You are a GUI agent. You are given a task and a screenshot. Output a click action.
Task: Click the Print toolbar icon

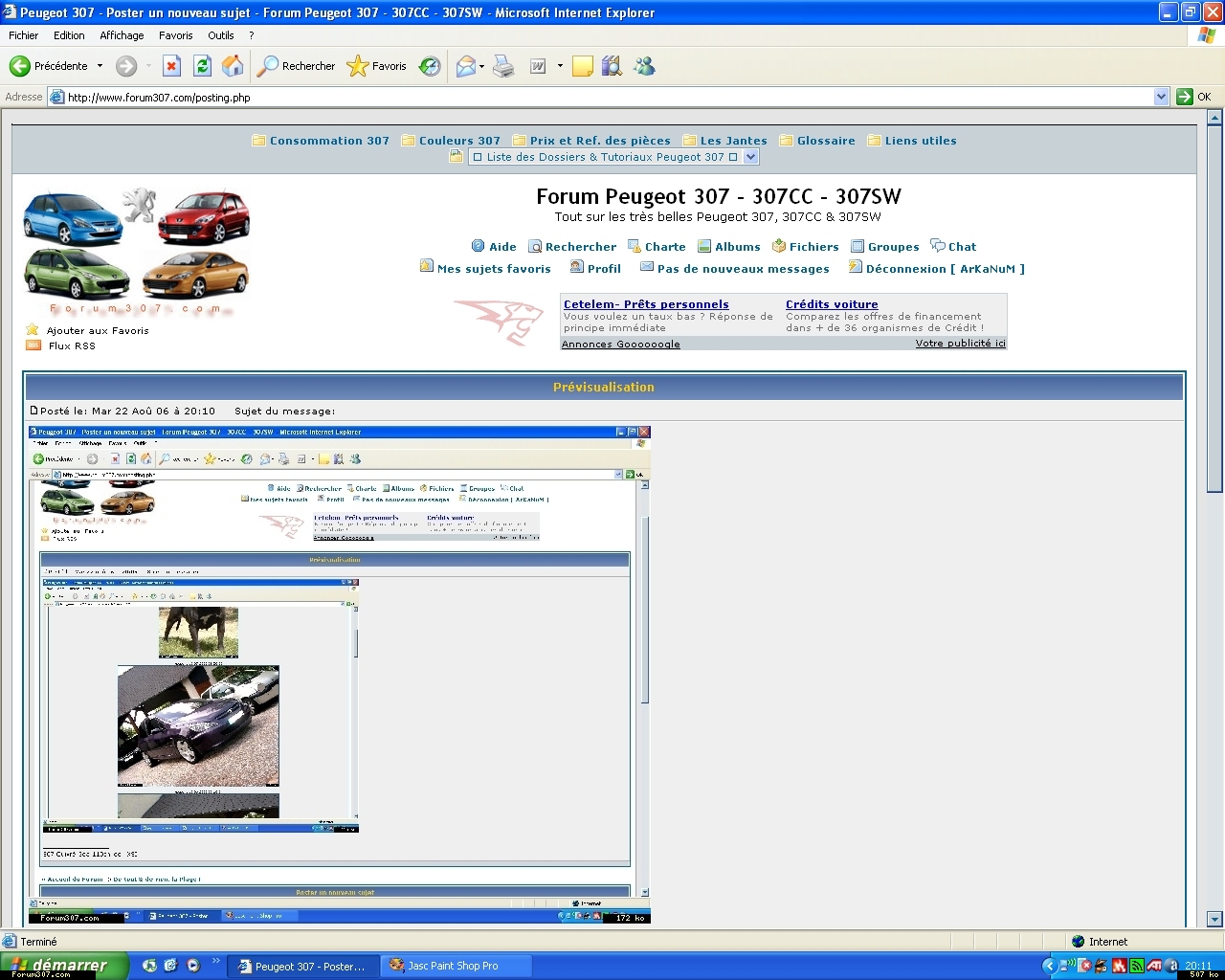[504, 66]
